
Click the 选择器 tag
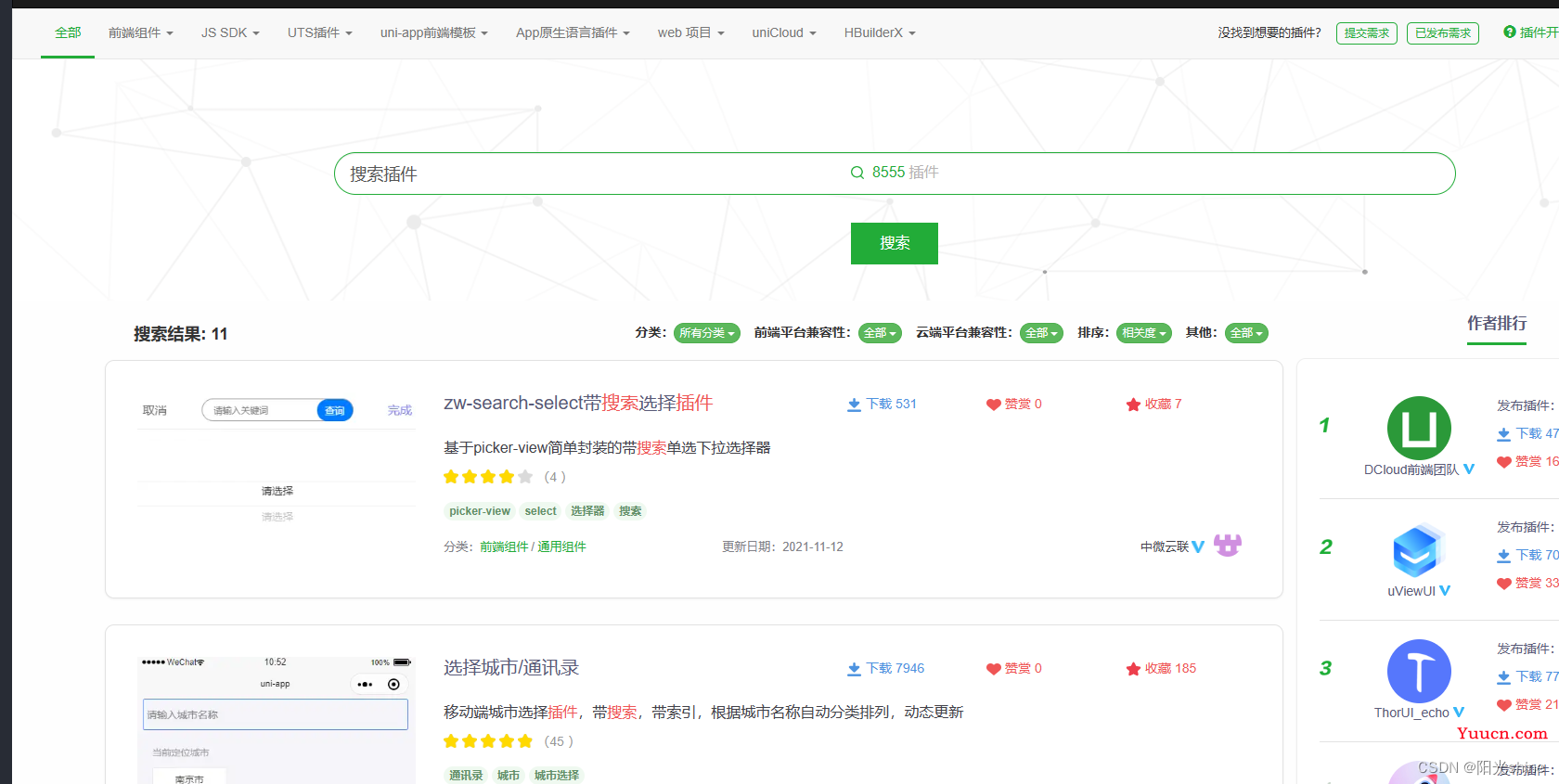587,511
